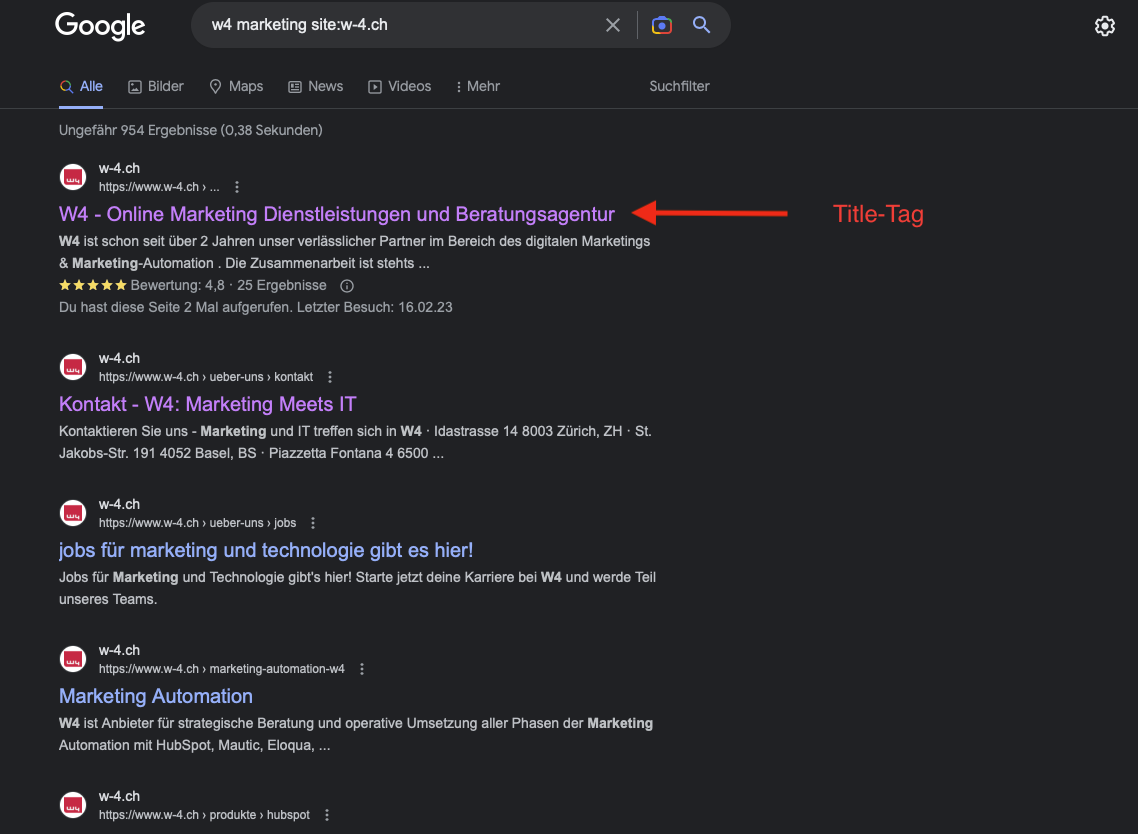
Task: Open settings via the gear icon
Action: coord(1105,26)
